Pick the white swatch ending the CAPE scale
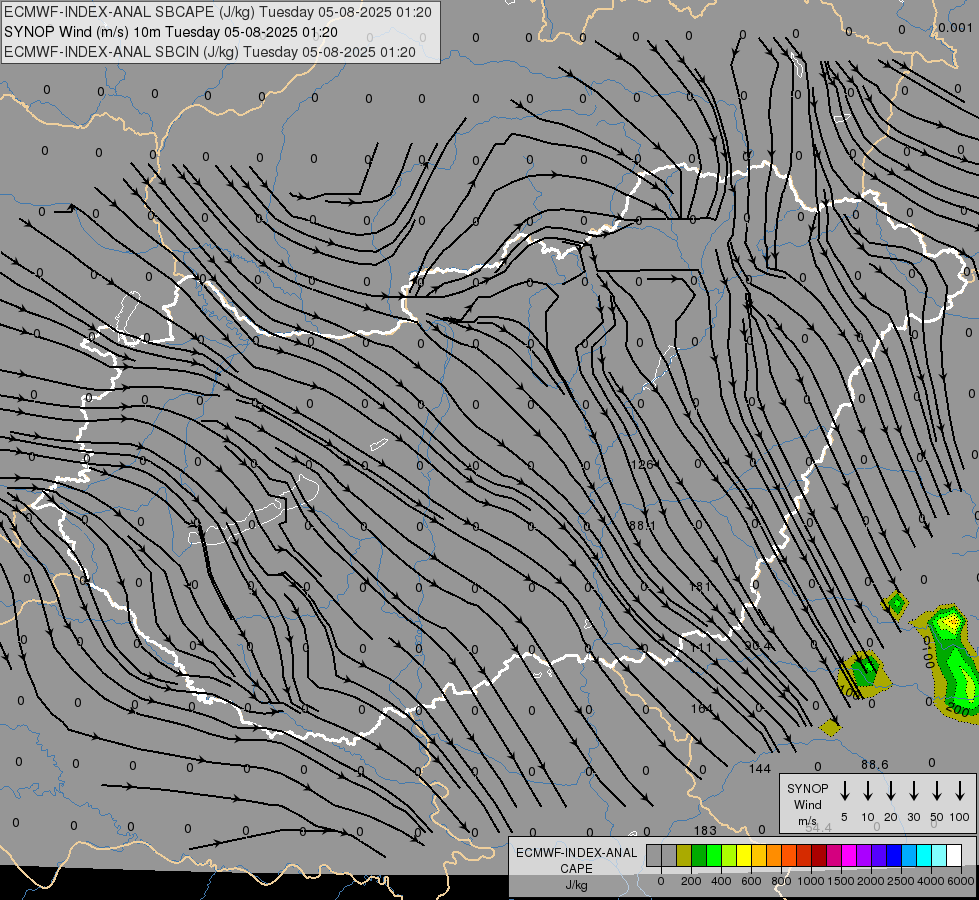This screenshot has height=900, width=979. (x=954, y=856)
